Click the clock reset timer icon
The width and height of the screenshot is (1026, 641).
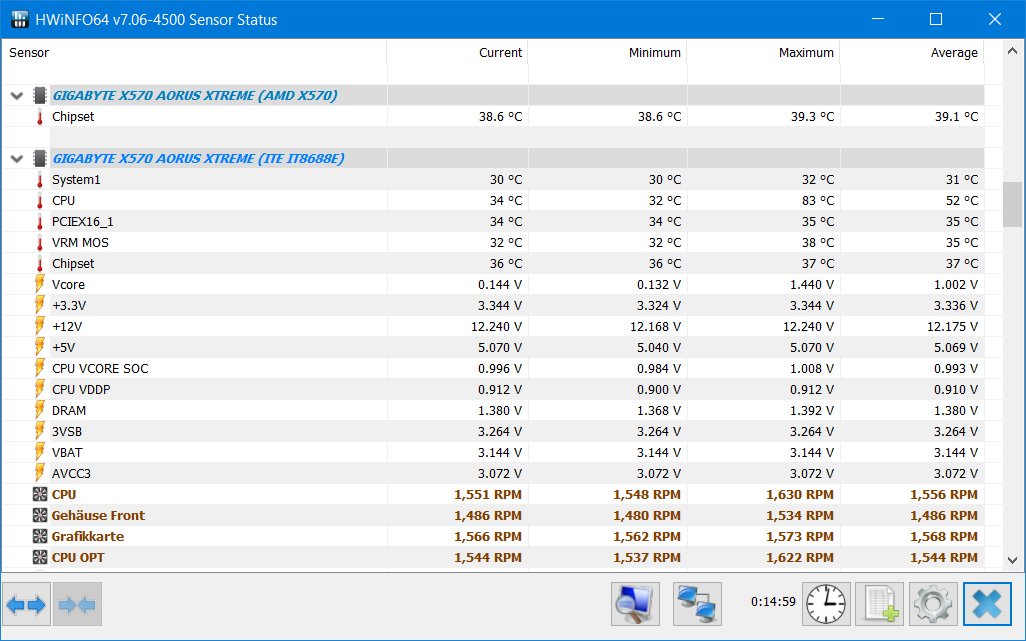[x=826, y=604]
